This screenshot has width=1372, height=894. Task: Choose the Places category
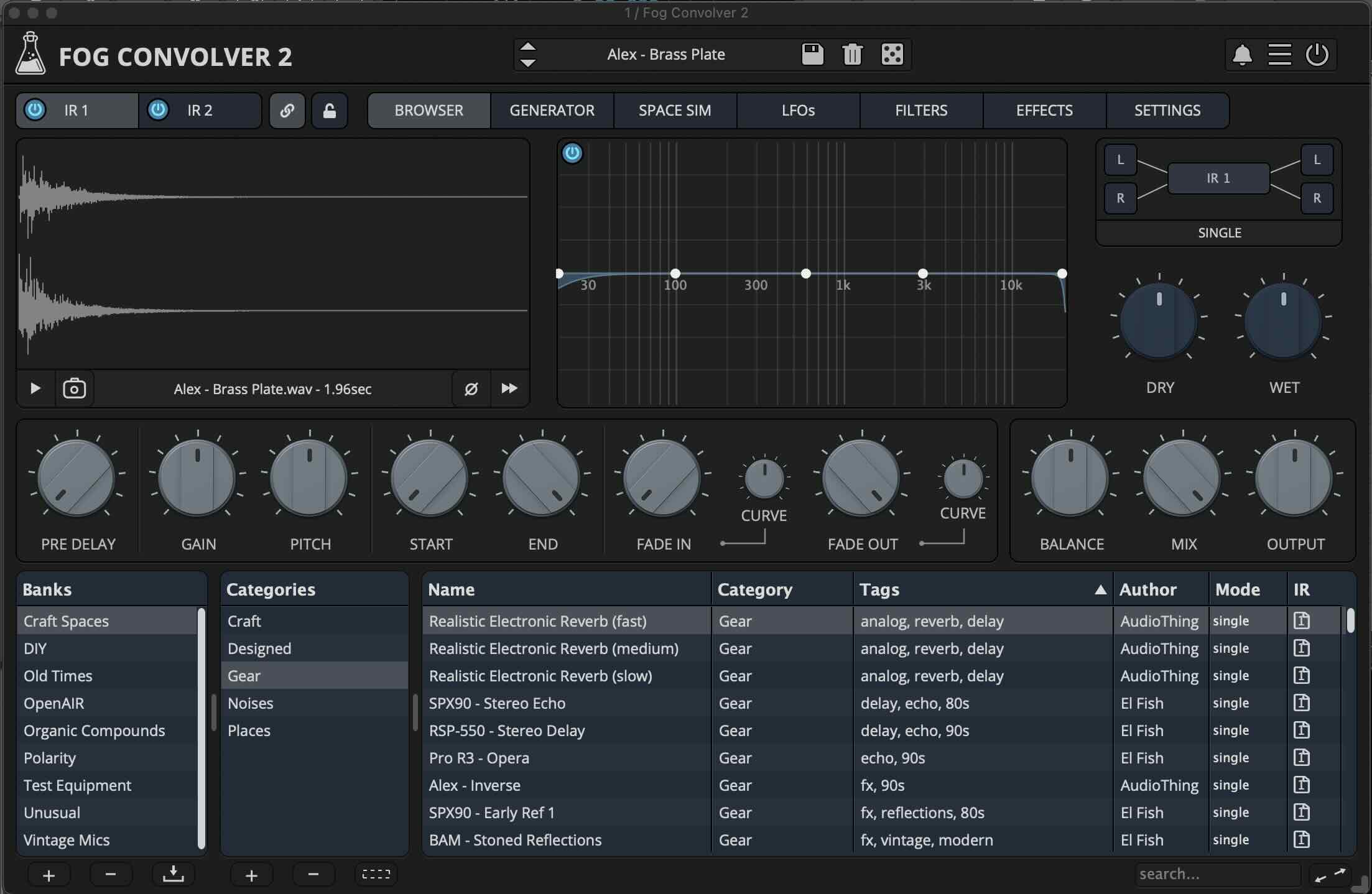(315, 730)
